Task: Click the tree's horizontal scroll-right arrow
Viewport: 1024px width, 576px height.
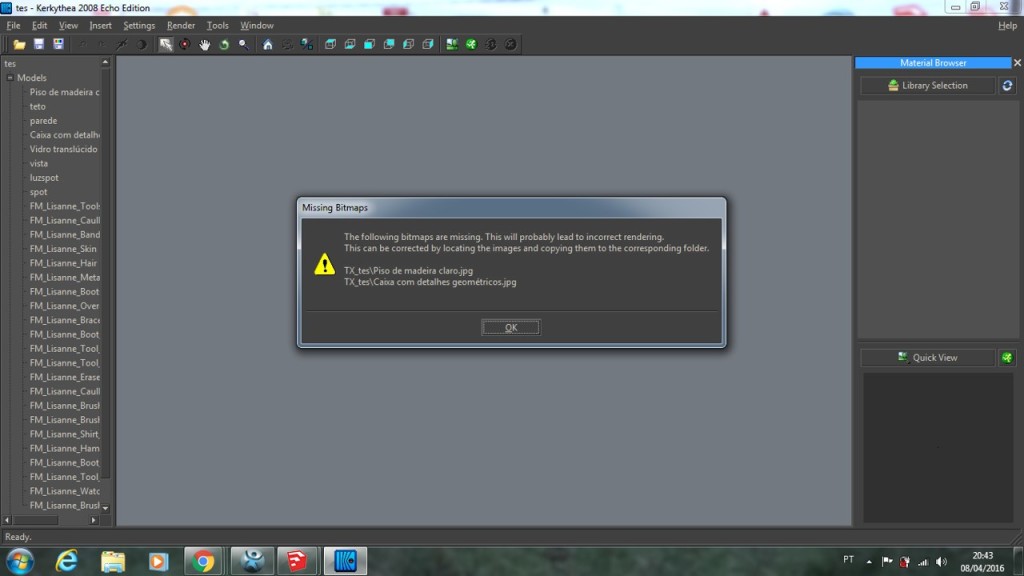Action: coord(93,520)
